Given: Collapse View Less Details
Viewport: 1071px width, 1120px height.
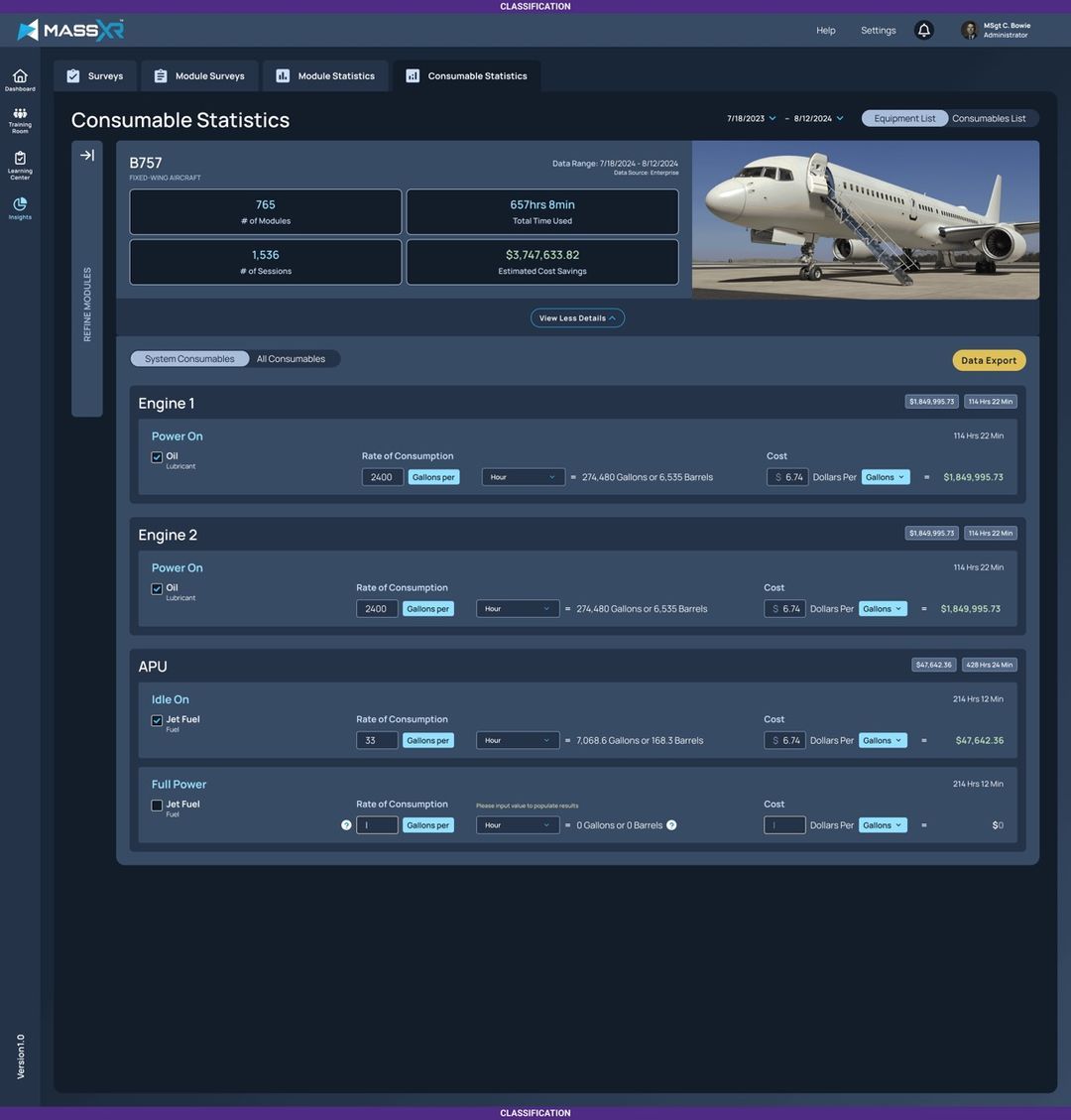Looking at the screenshot, I should click(x=576, y=317).
